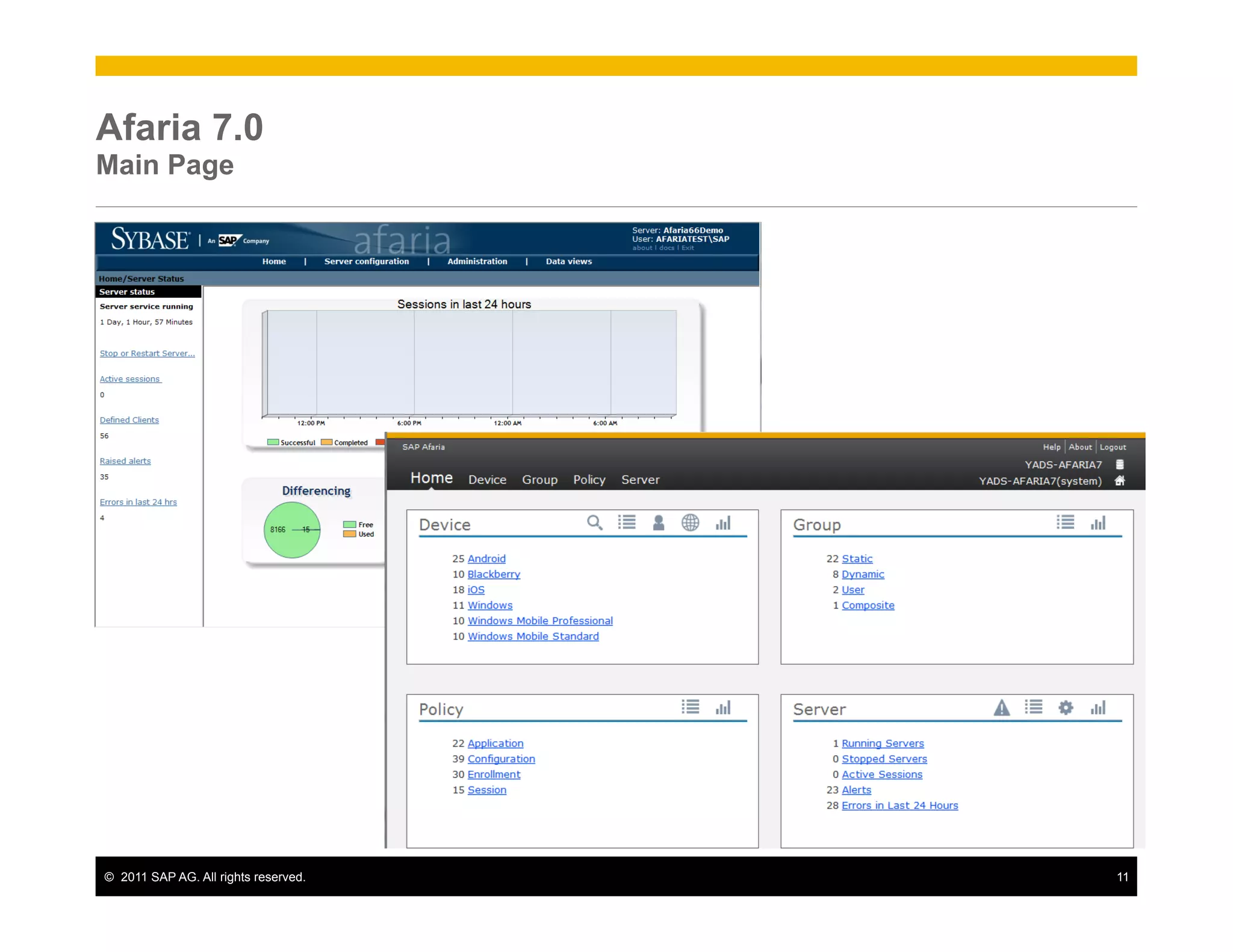Open the Static groups link
Screen dimensions: 1233x952
pyautogui.click(x=857, y=558)
